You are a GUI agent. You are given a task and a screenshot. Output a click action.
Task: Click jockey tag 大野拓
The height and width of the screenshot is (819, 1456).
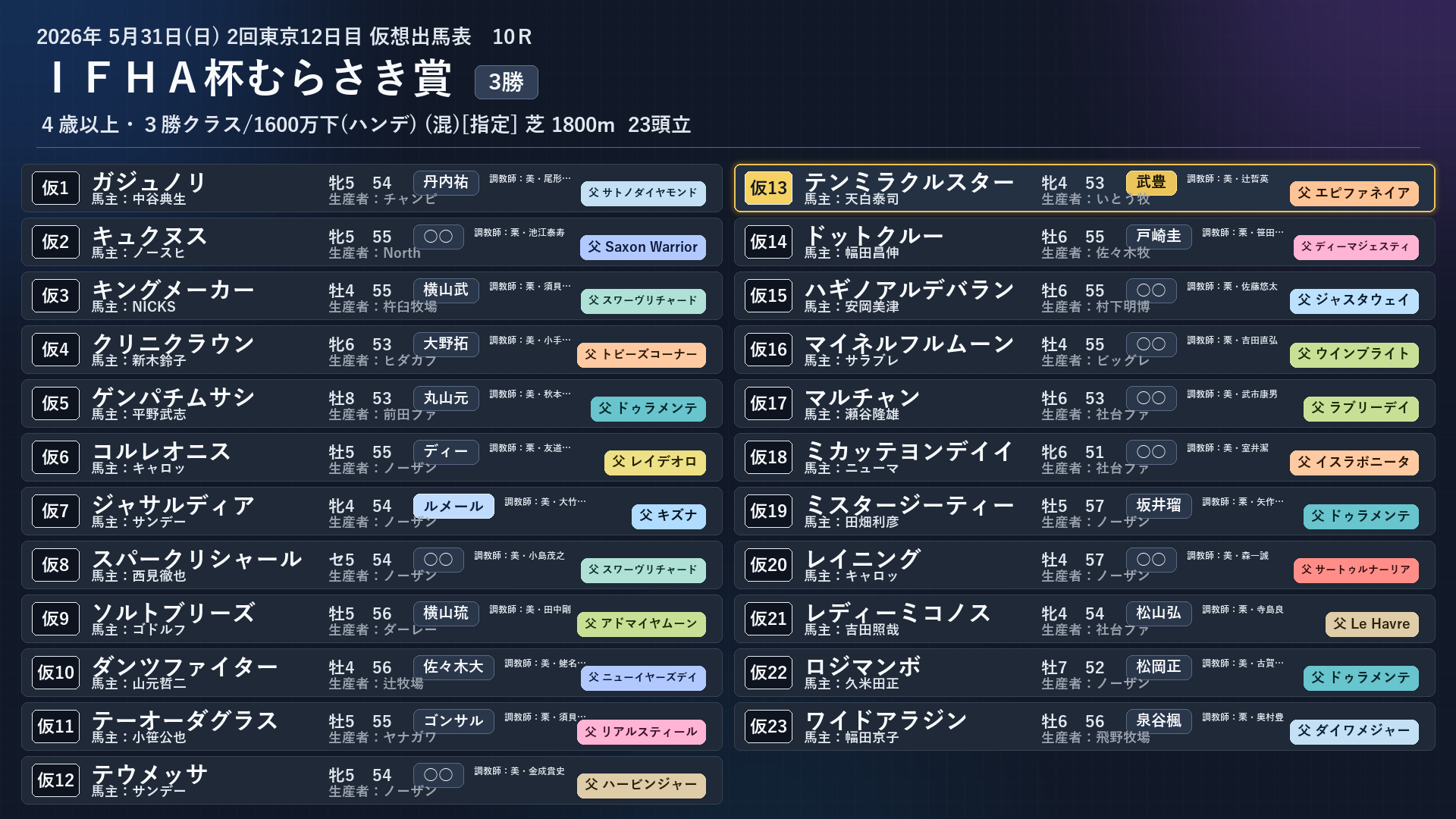[446, 344]
